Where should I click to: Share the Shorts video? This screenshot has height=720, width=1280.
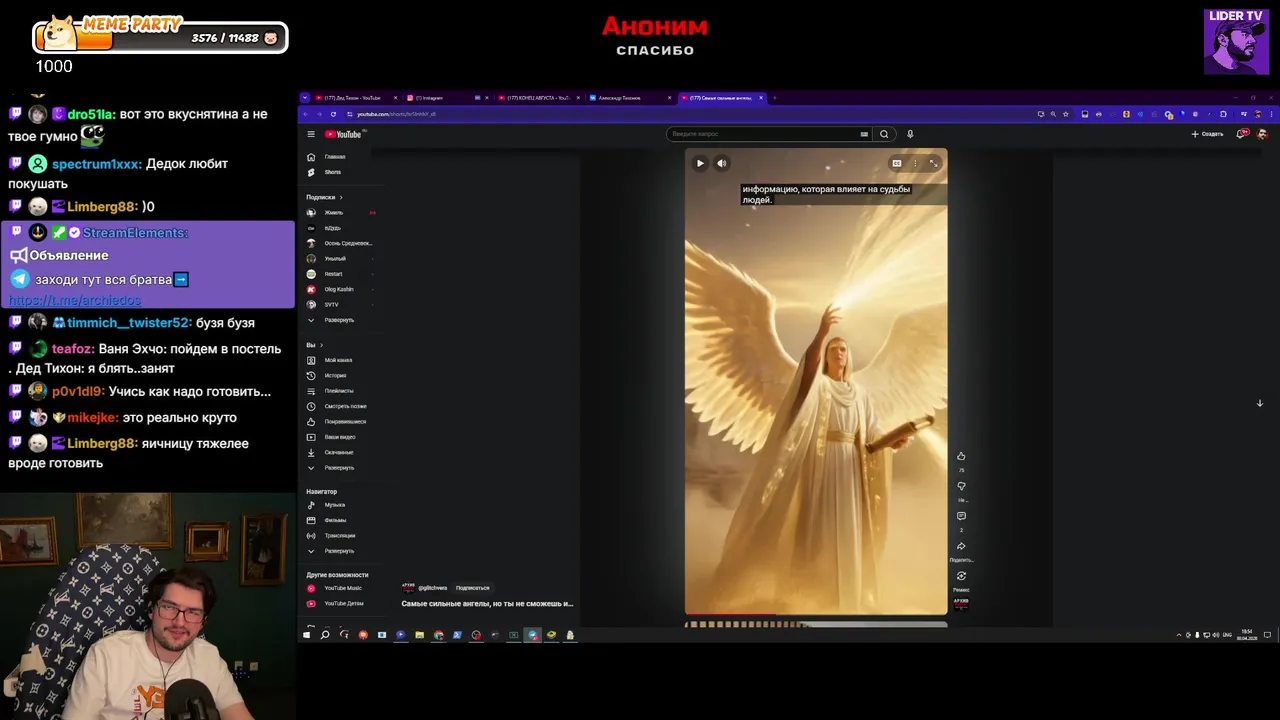click(x=961, y=546)
